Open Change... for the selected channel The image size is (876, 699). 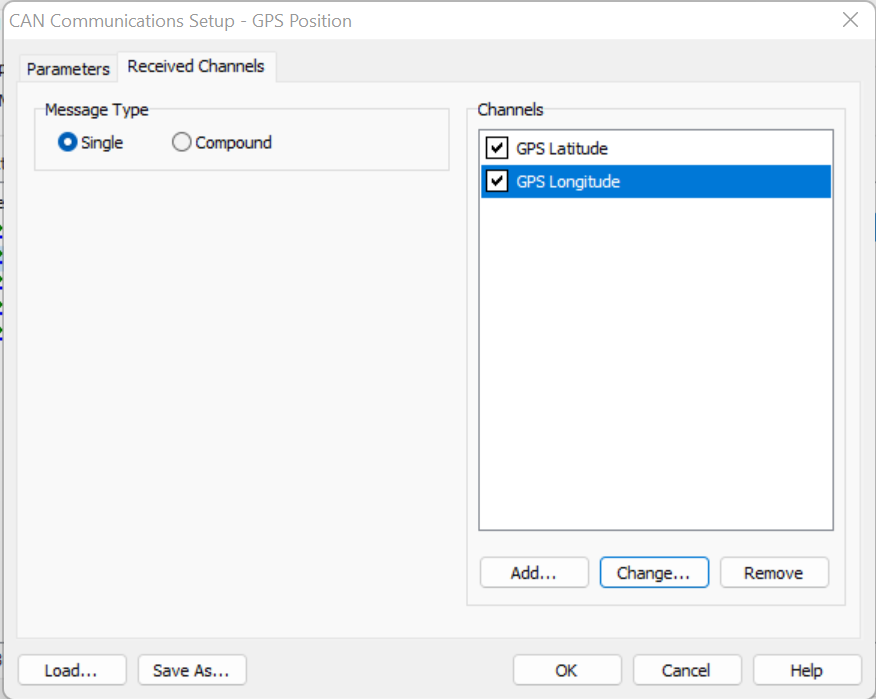click(654, 573)
